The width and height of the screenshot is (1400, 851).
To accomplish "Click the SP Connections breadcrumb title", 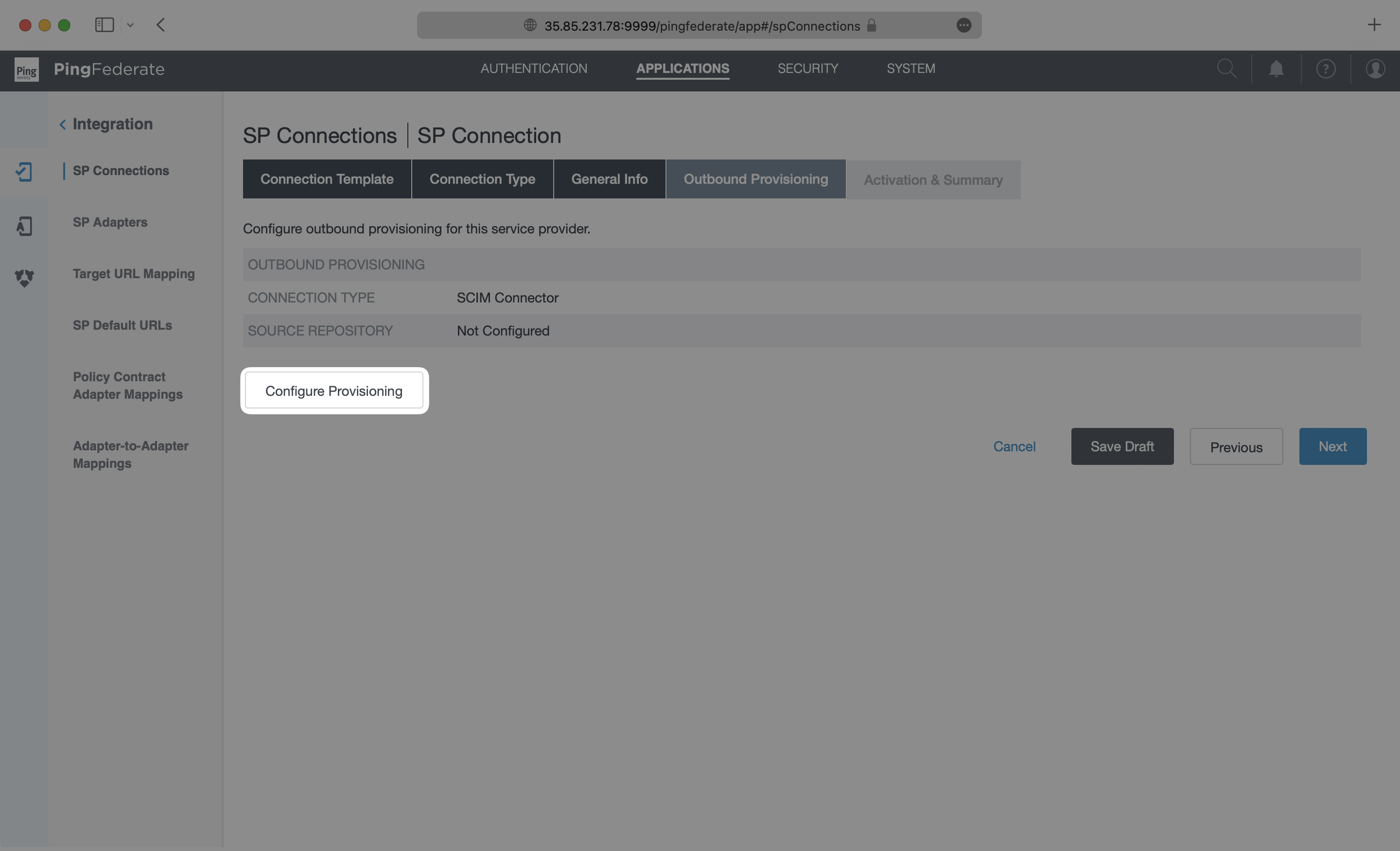I will [319, 135].
